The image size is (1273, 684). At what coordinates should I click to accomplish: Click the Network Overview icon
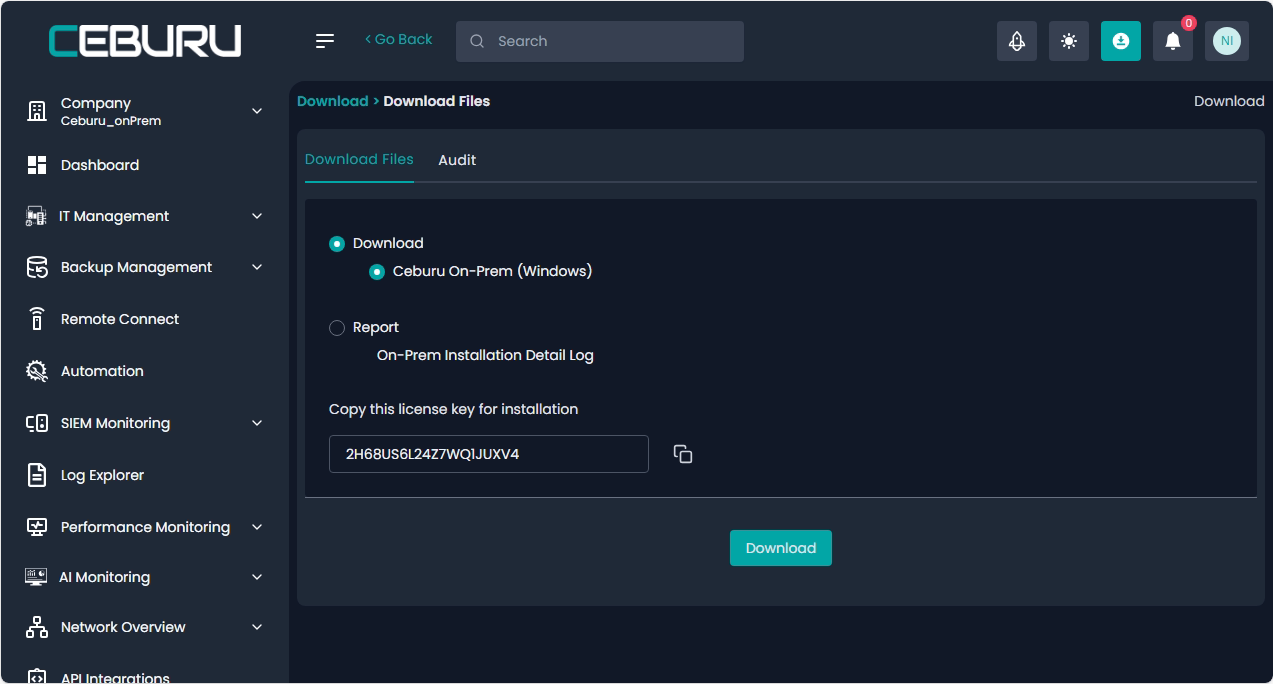[37, 627]
